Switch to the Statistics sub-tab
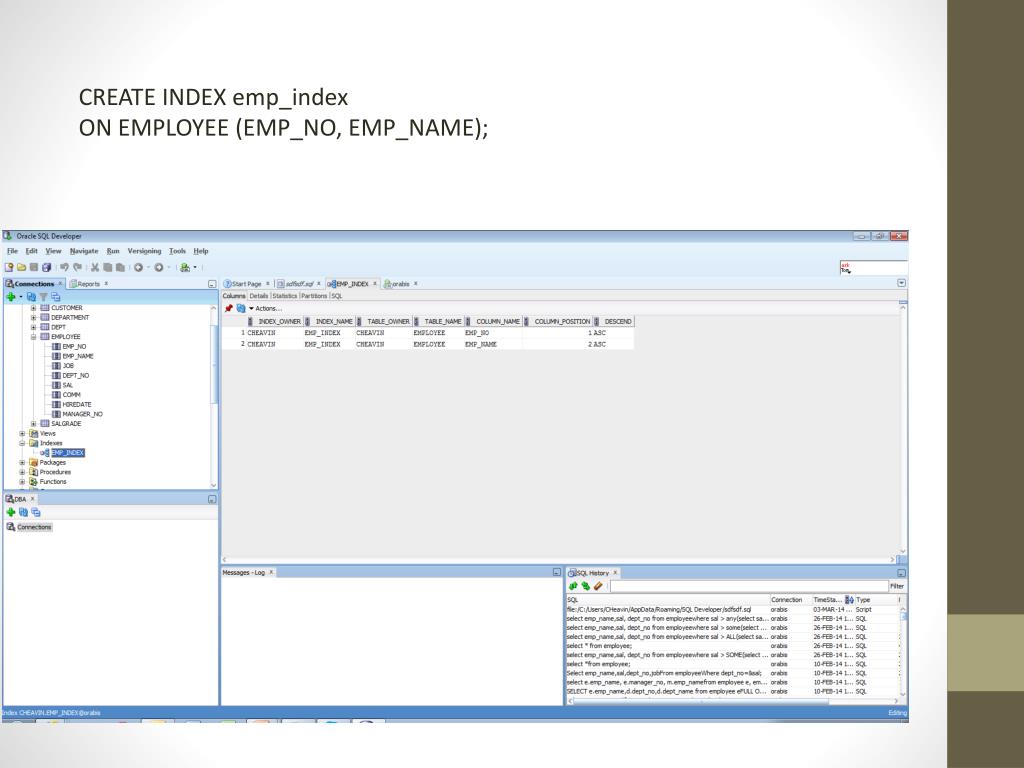This screenshot has height=768, width=1024. 285,296
